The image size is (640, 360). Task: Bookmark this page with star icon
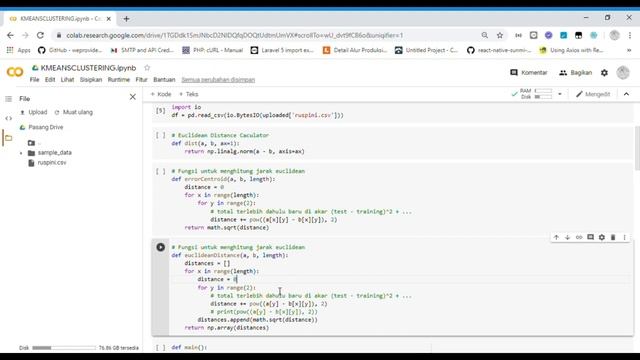pos(500,36)
